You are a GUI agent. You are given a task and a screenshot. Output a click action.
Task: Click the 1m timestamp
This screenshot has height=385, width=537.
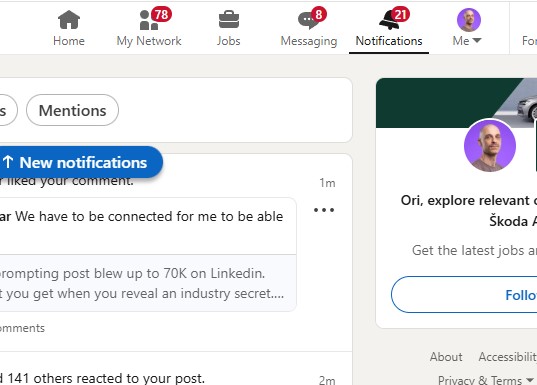327,183
